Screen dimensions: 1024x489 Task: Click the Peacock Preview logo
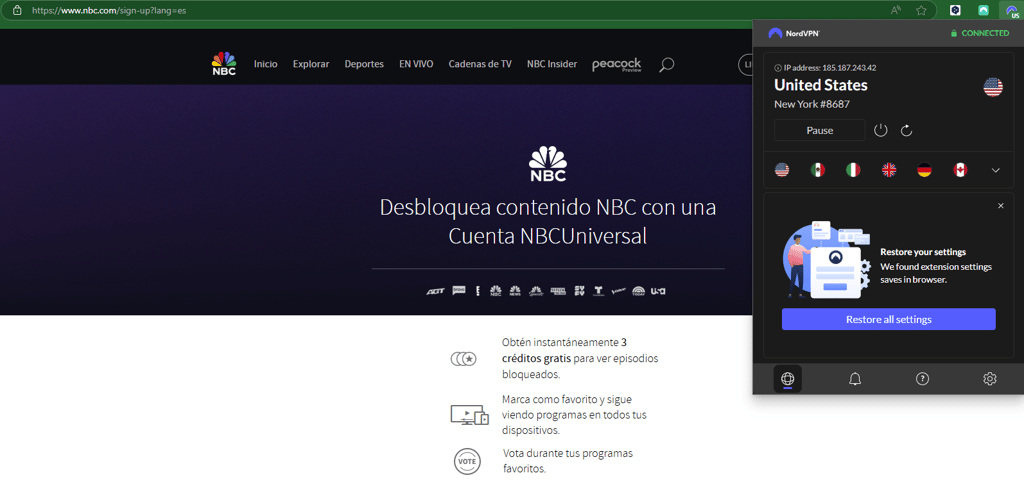click(x=616, y=64)
